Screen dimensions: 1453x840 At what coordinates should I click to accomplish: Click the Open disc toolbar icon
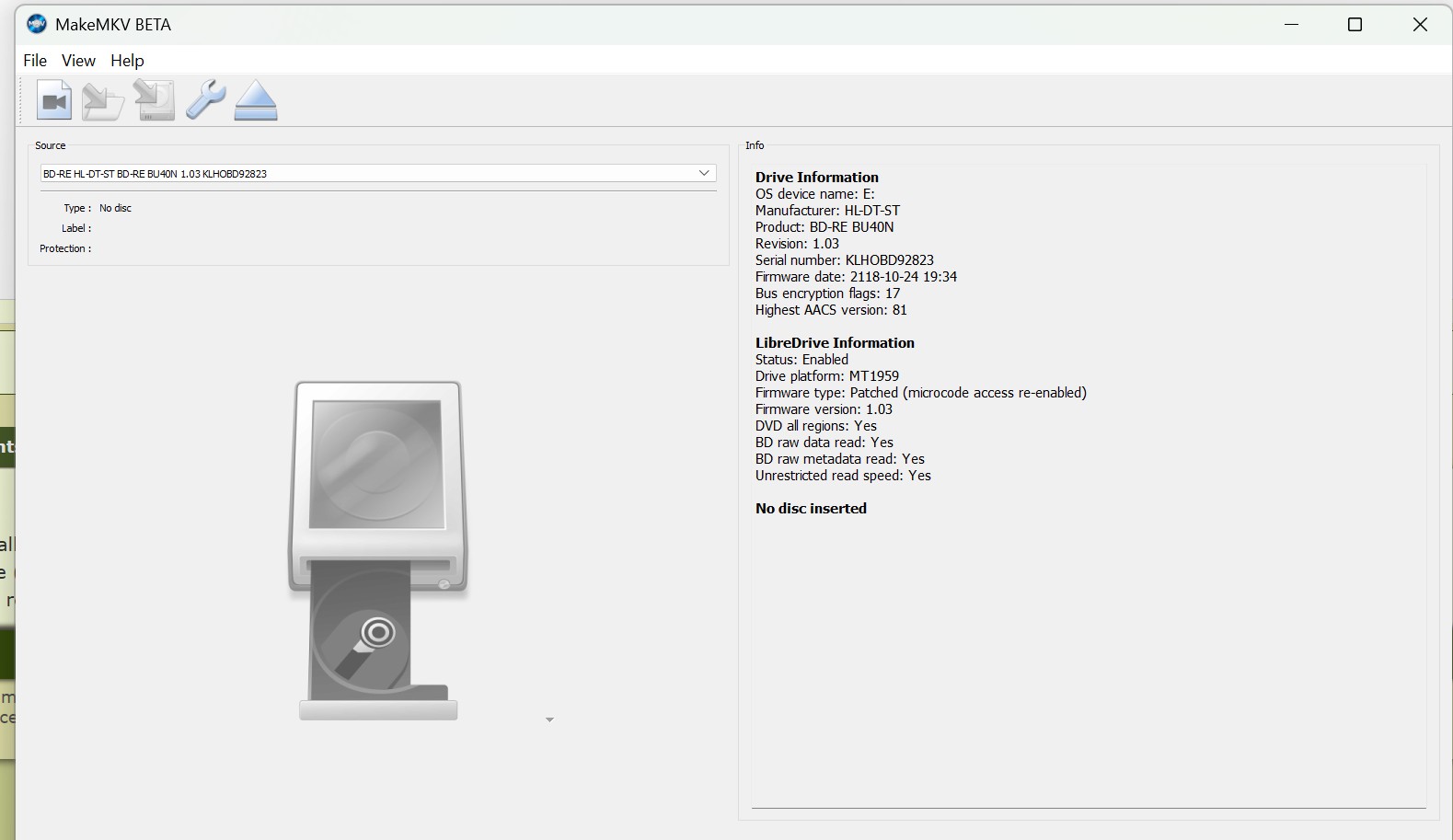pos(103,100)
